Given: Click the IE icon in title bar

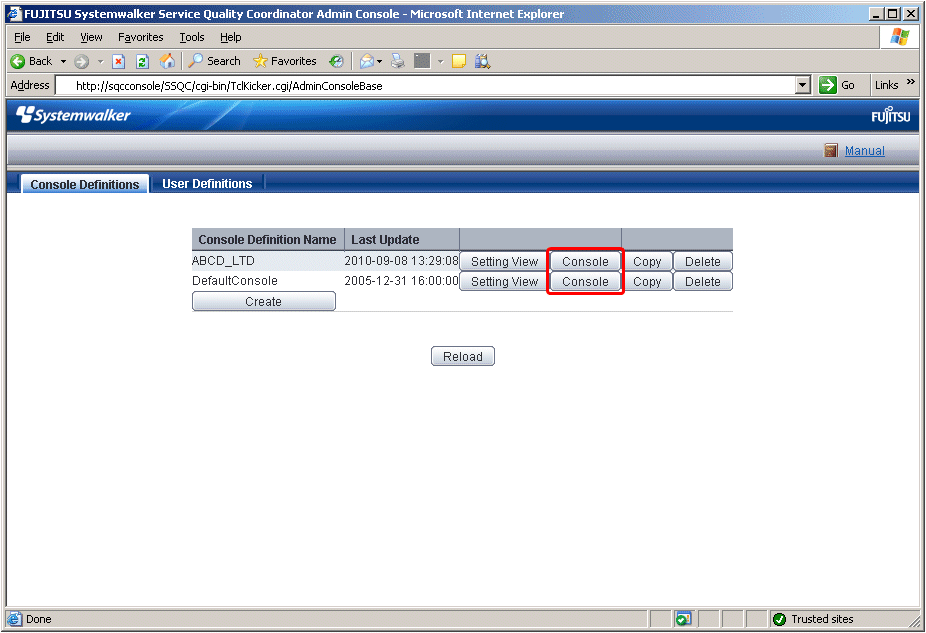Looking at the screenshot, I should [14, 14].
